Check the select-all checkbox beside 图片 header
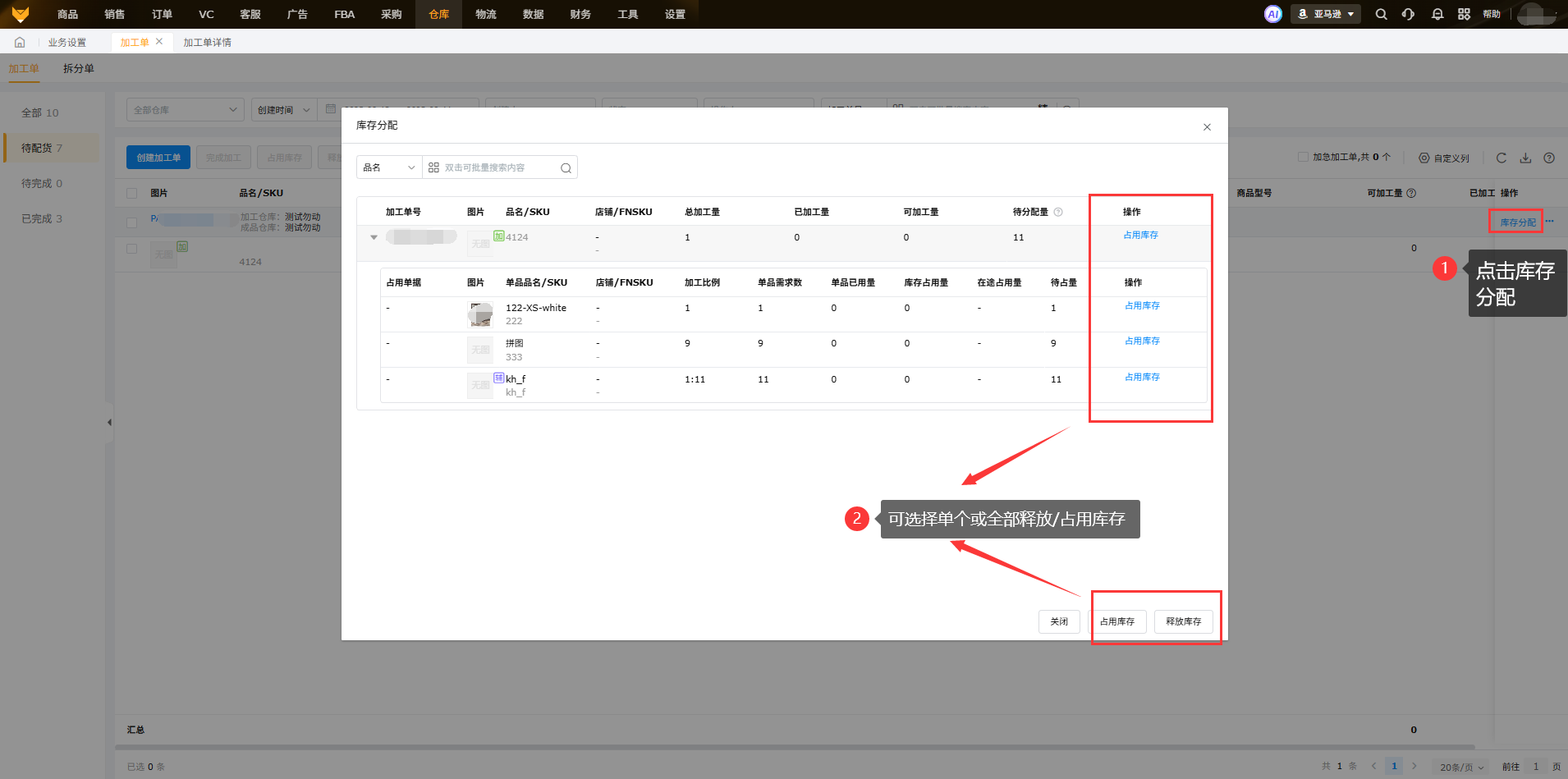 pos(132,193)
